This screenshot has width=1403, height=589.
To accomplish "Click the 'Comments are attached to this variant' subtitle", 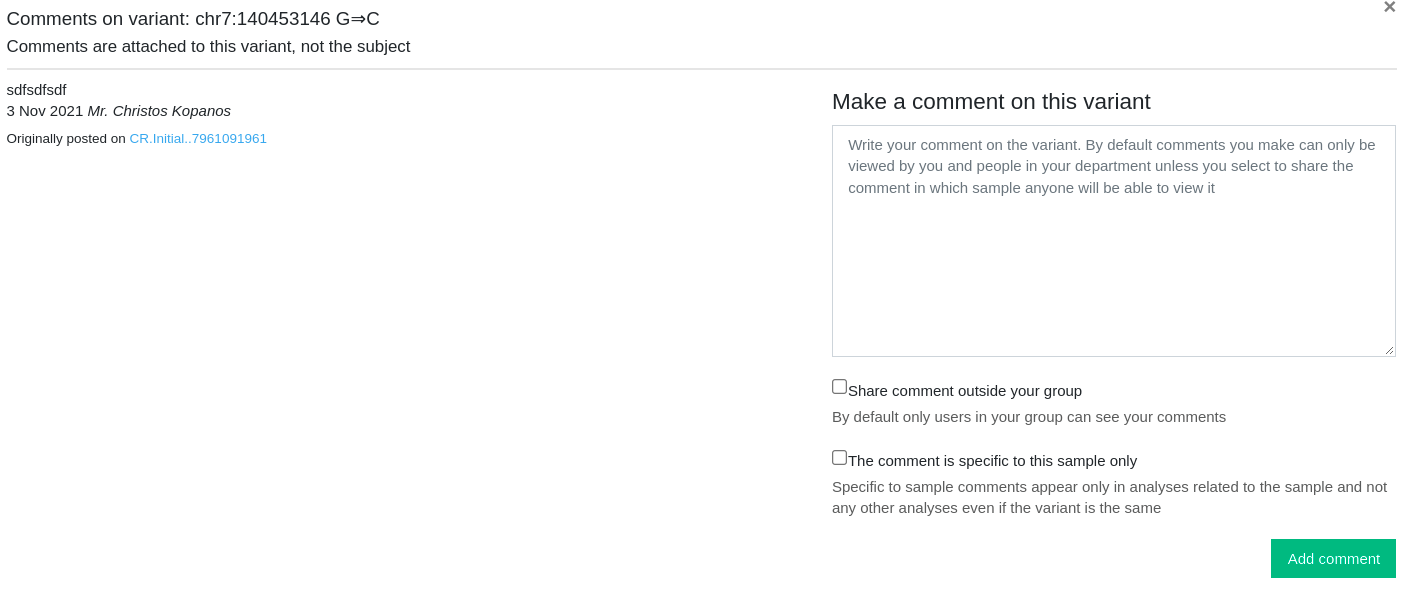I will pos(208,47).
